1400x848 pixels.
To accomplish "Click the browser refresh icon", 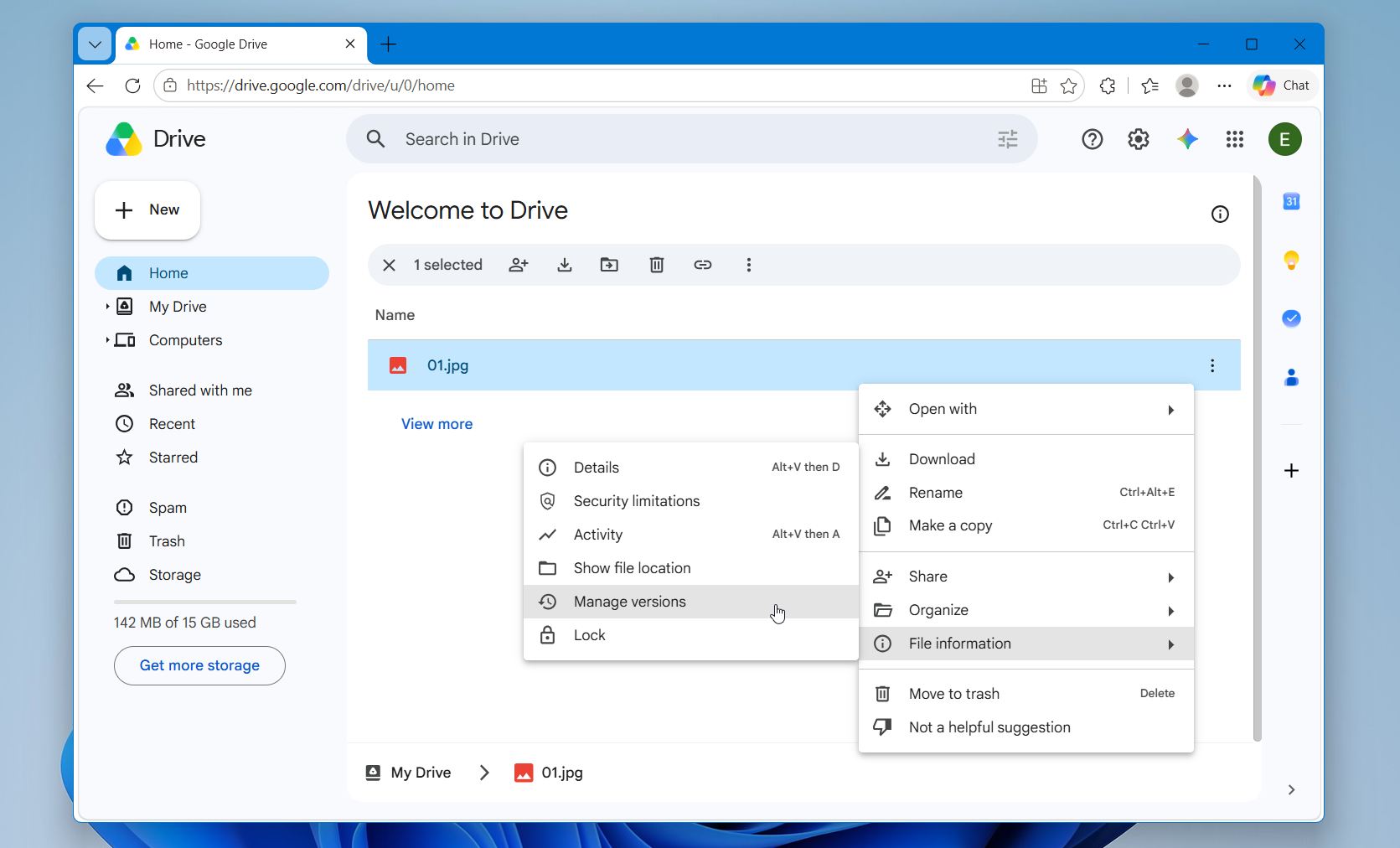I will point(132,85).
